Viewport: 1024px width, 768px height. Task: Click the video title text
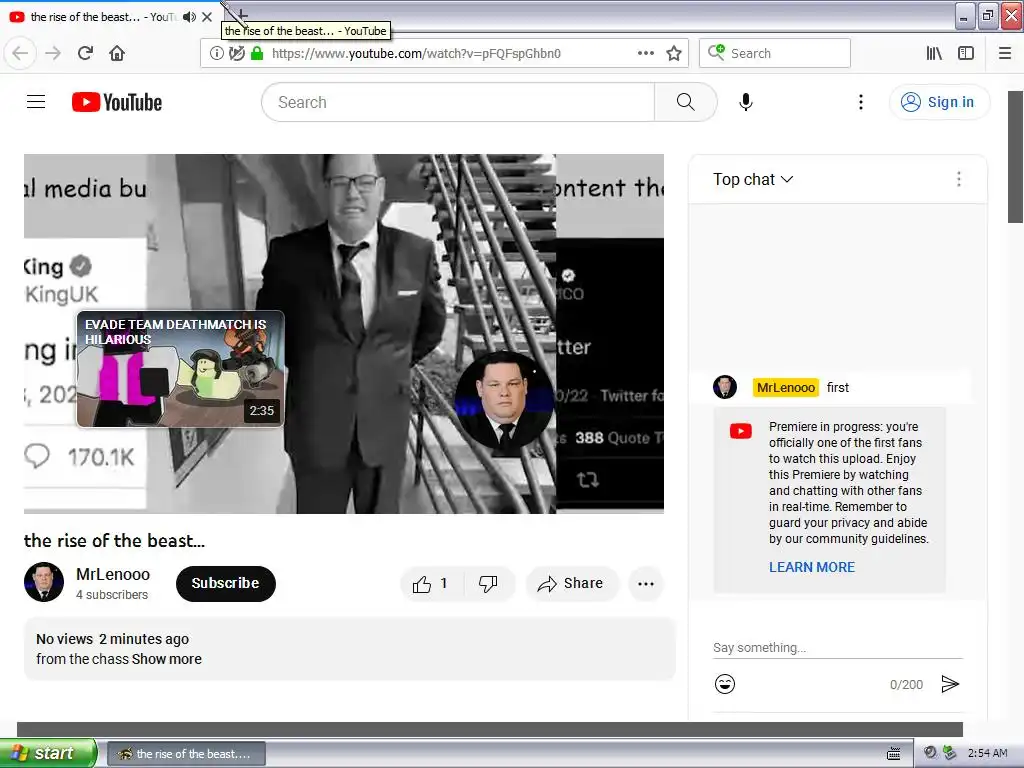click(x=114, y=541)
